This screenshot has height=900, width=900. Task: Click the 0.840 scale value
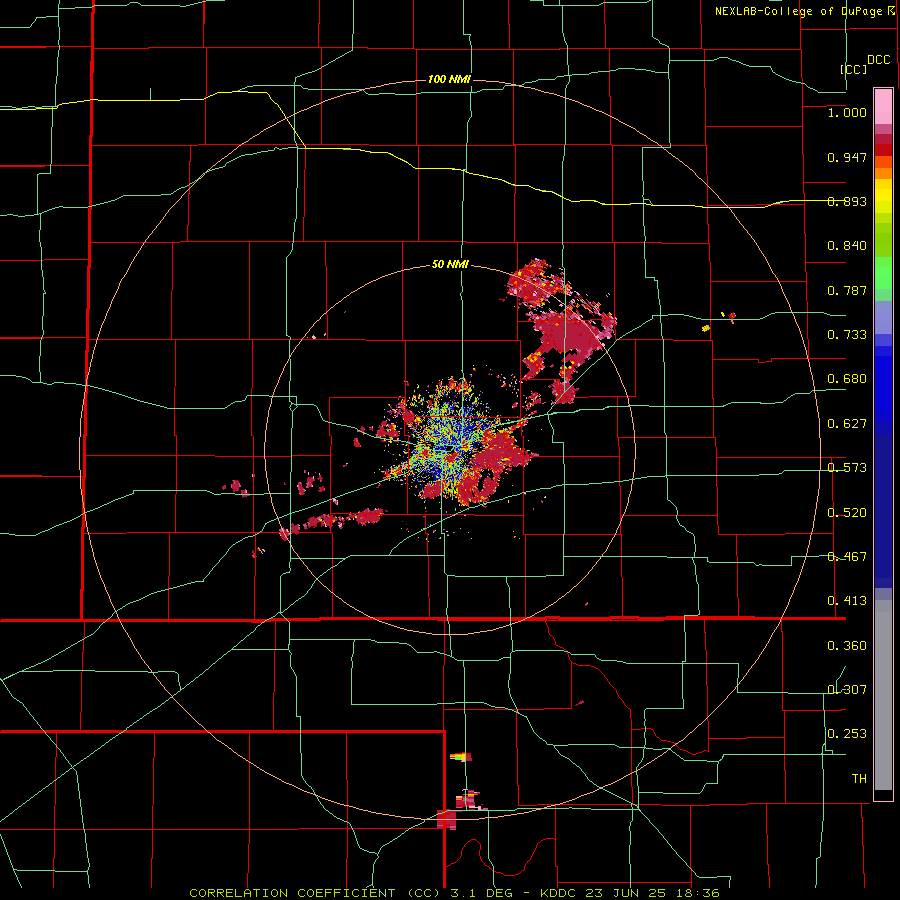point(847,246)
